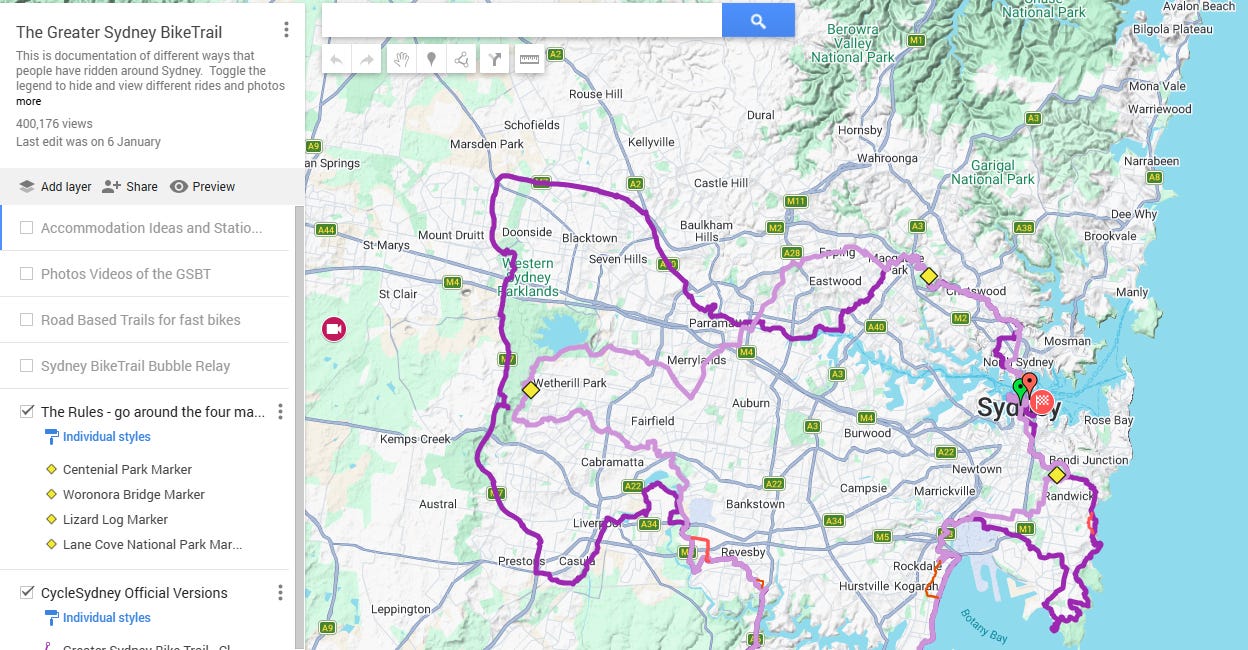Open options menu for CycleSydney Official Versions layer

(280, 593)
